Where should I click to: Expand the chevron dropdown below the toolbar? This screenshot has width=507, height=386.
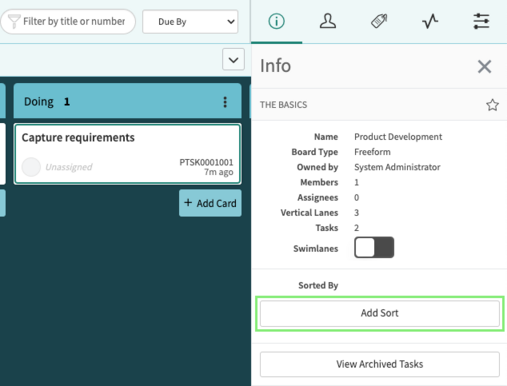point(233,60)
